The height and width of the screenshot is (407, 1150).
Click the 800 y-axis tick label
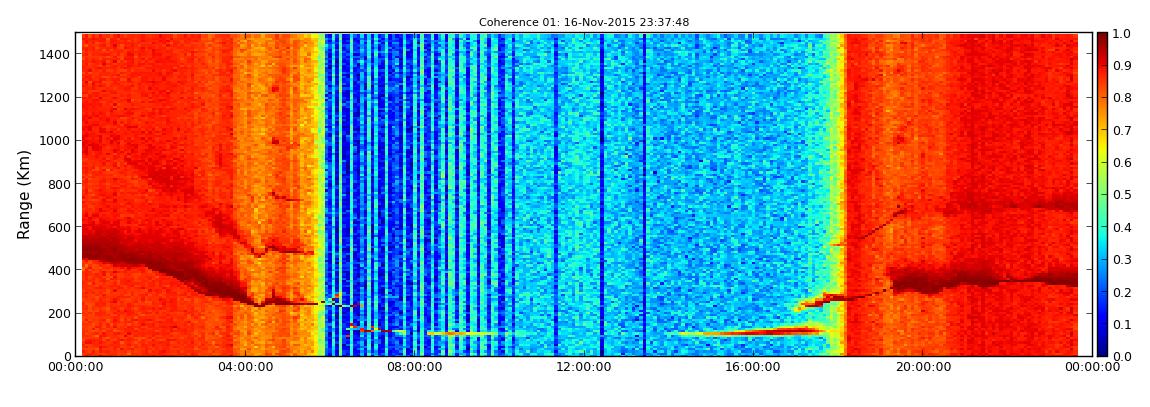click(x=59, y=184)
